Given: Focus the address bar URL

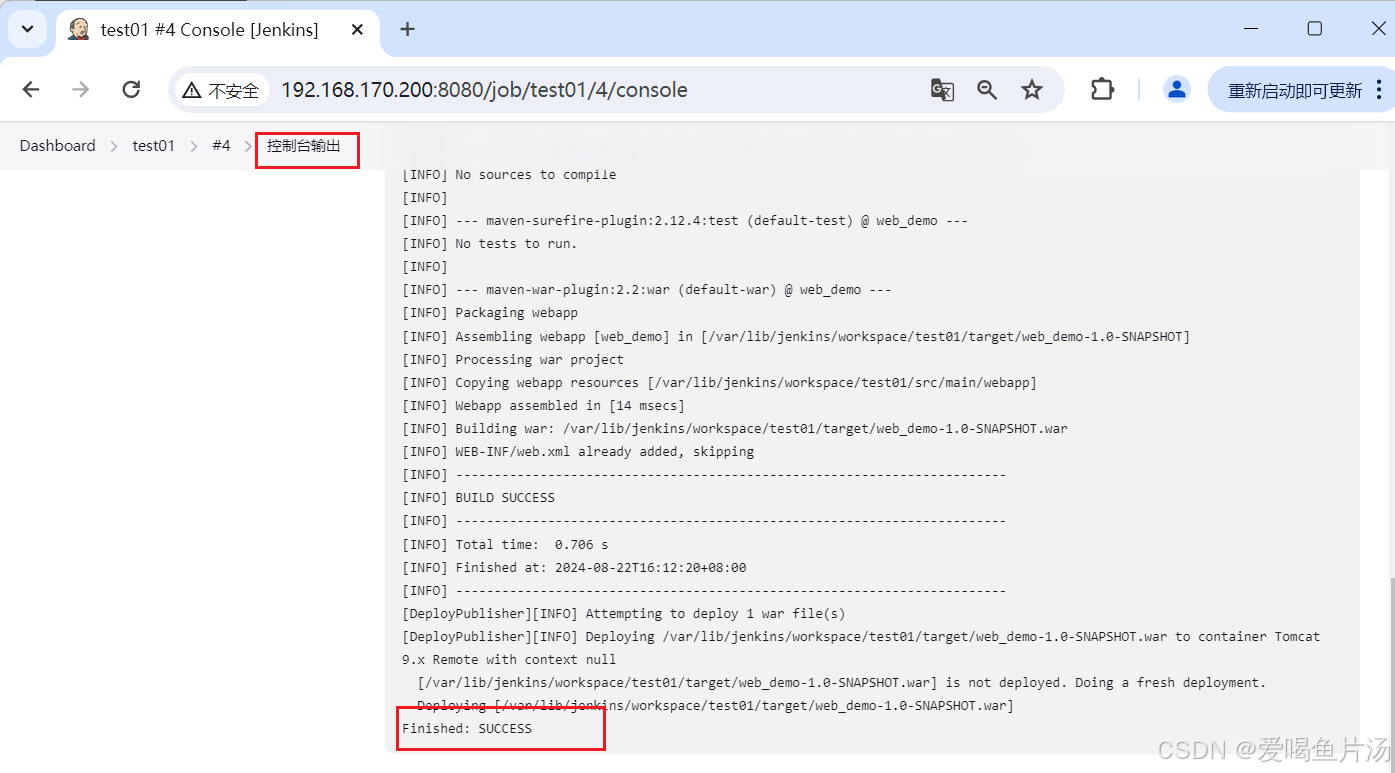Looking at the screenshot, I should click(484, 90).
